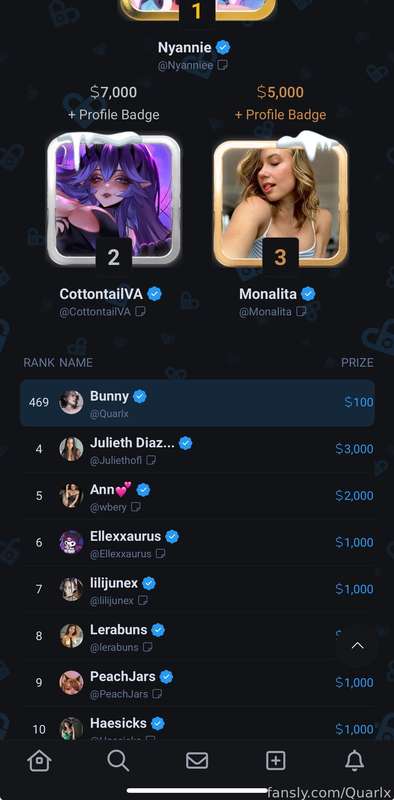Click Lerabuns avatar image
Viewport: 394px width, 800px height.
click(x=71, y=636)
